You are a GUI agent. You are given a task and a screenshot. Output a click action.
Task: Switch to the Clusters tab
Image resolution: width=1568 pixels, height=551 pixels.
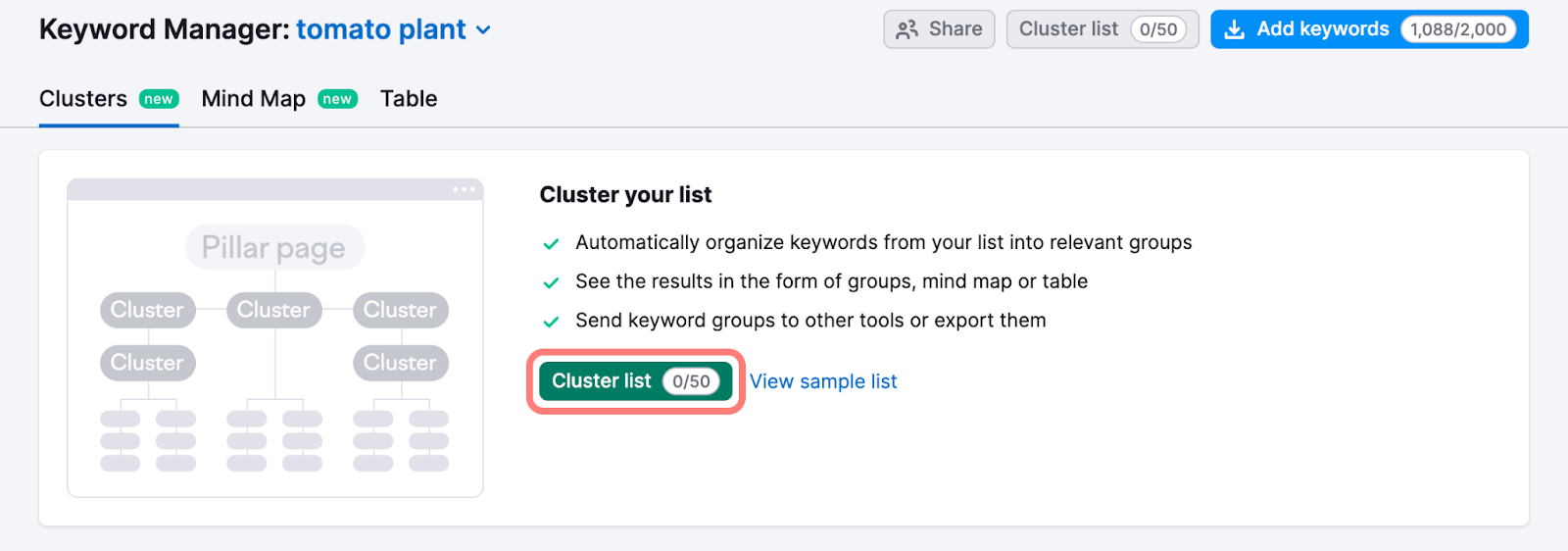[83, 99]
